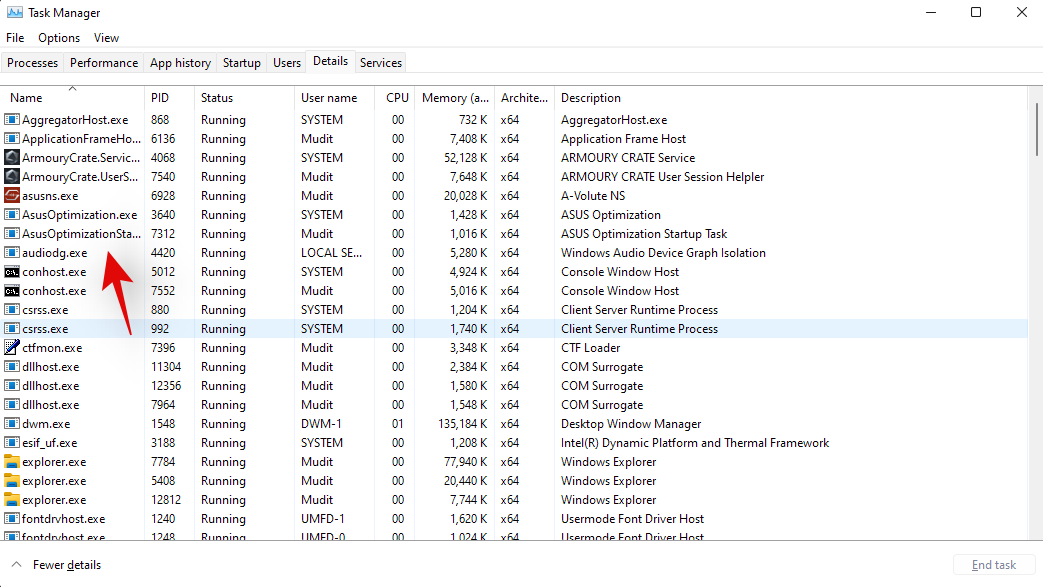Click the explorer.exe folder icon with PID 7784
Viewport: 1043px width, 587px height.
12,462
